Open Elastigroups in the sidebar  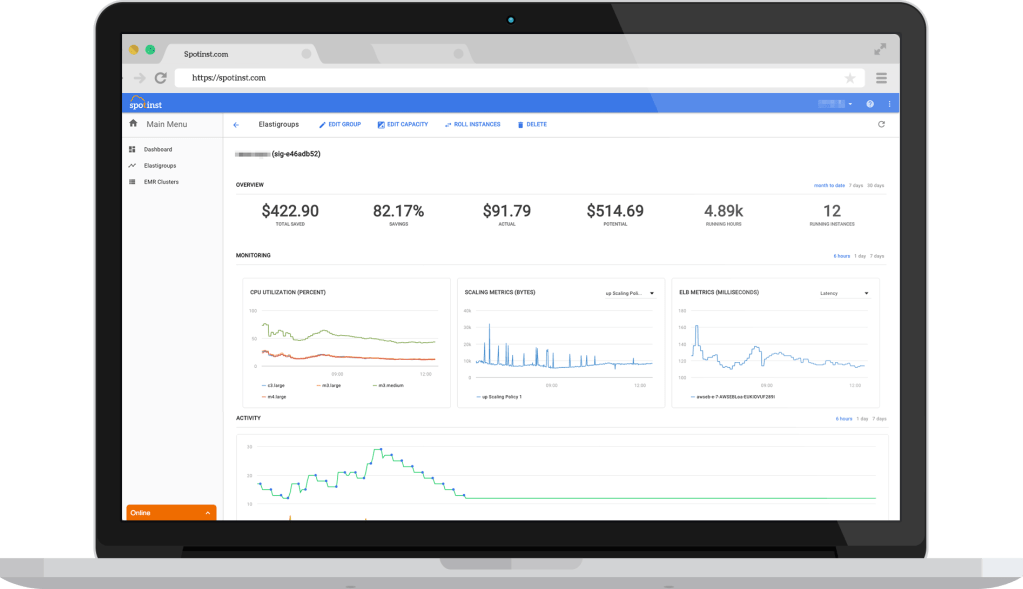160,166
